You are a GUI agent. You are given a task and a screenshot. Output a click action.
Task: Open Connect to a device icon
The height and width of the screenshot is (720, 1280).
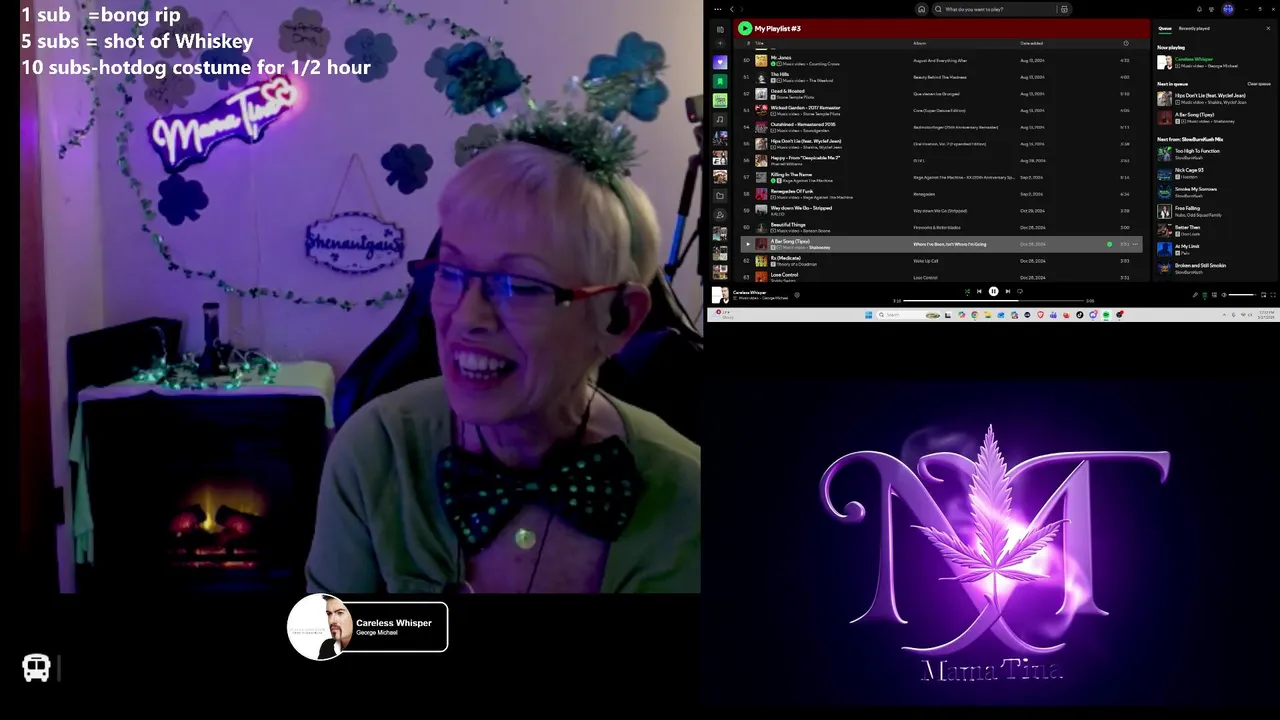pos(1214,295)
